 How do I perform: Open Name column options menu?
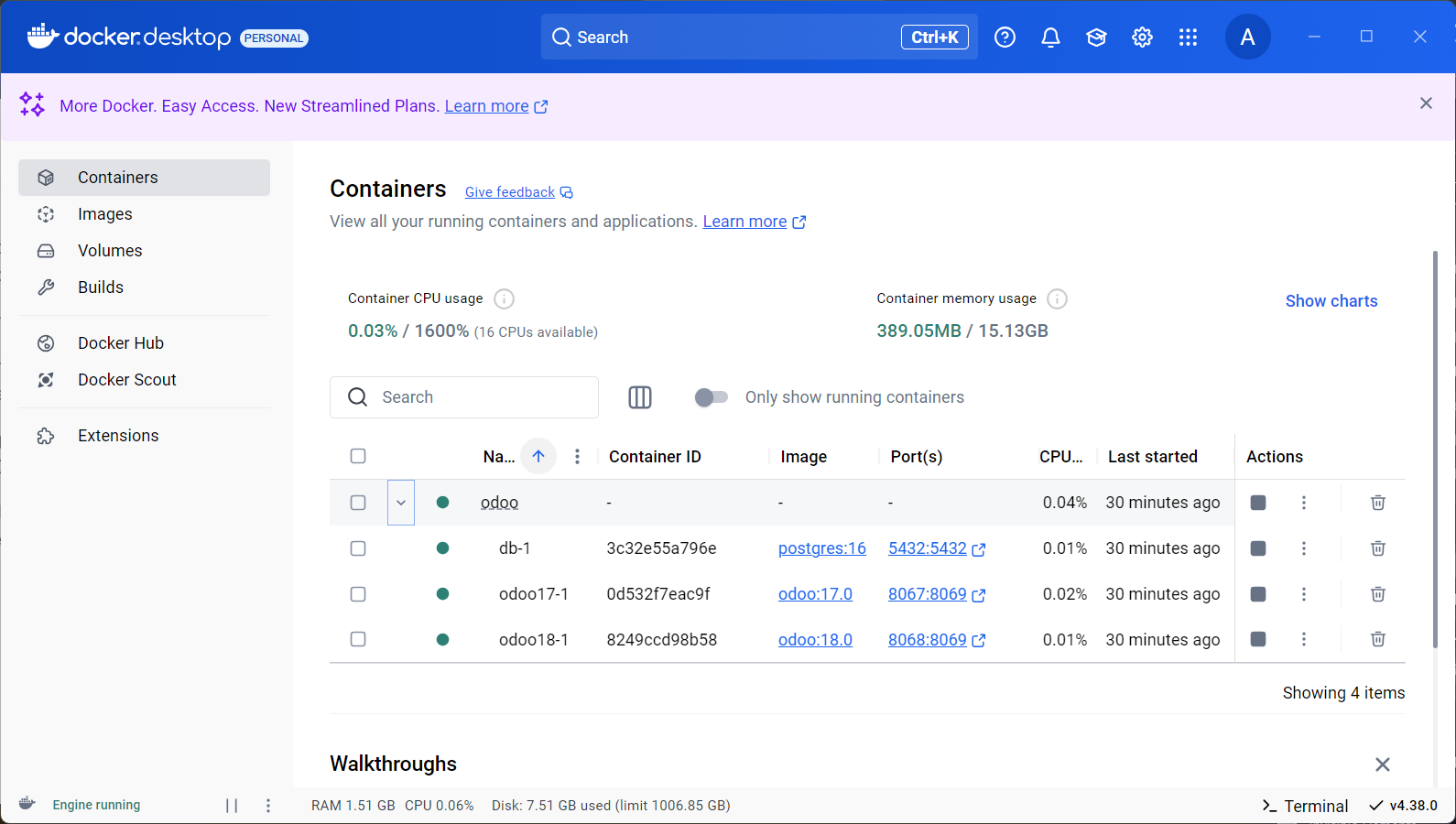pyautogui.click(x=577, y=456)
